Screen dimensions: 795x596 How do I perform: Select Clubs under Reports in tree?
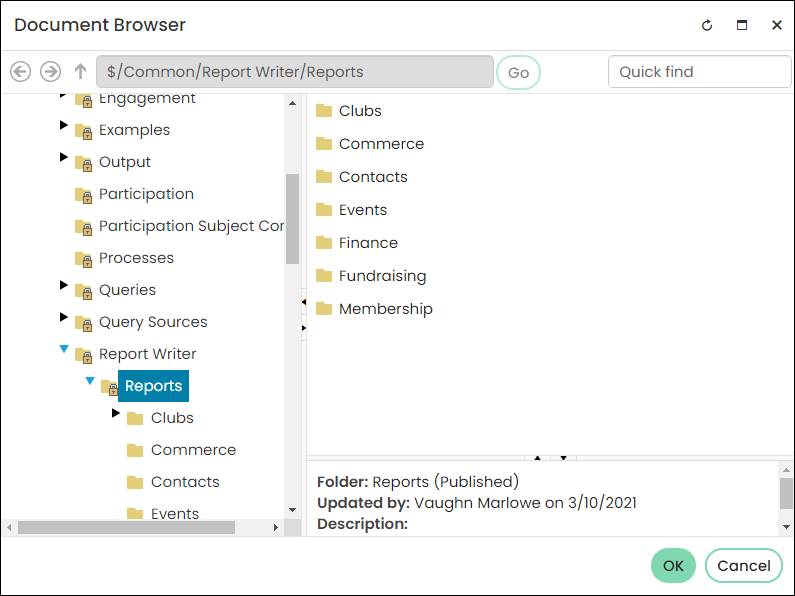point(172,418)
